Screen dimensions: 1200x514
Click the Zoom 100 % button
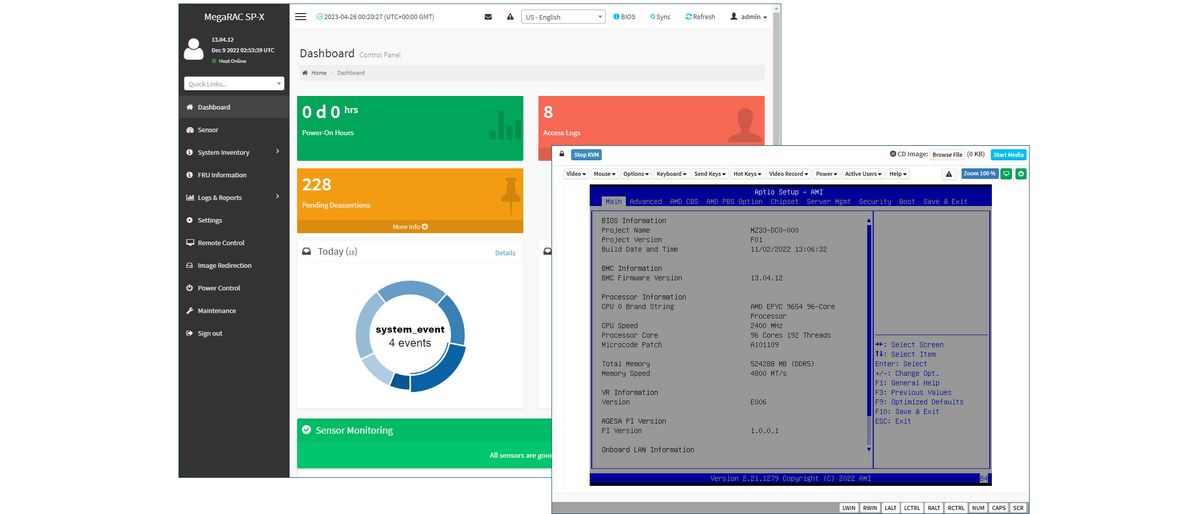(x=980, y=174)
